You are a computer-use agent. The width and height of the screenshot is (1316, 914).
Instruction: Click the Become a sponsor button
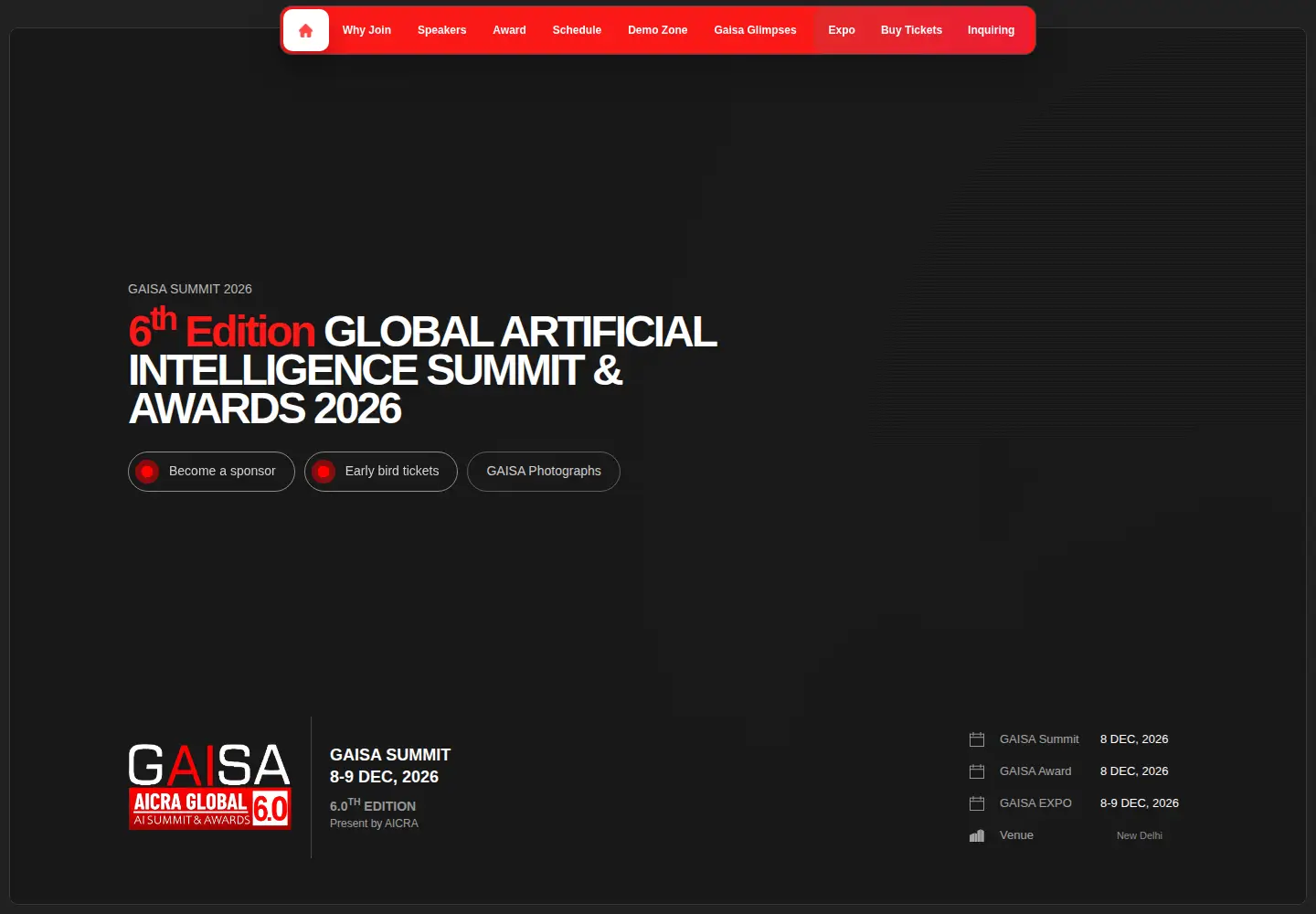coord(211,472)
